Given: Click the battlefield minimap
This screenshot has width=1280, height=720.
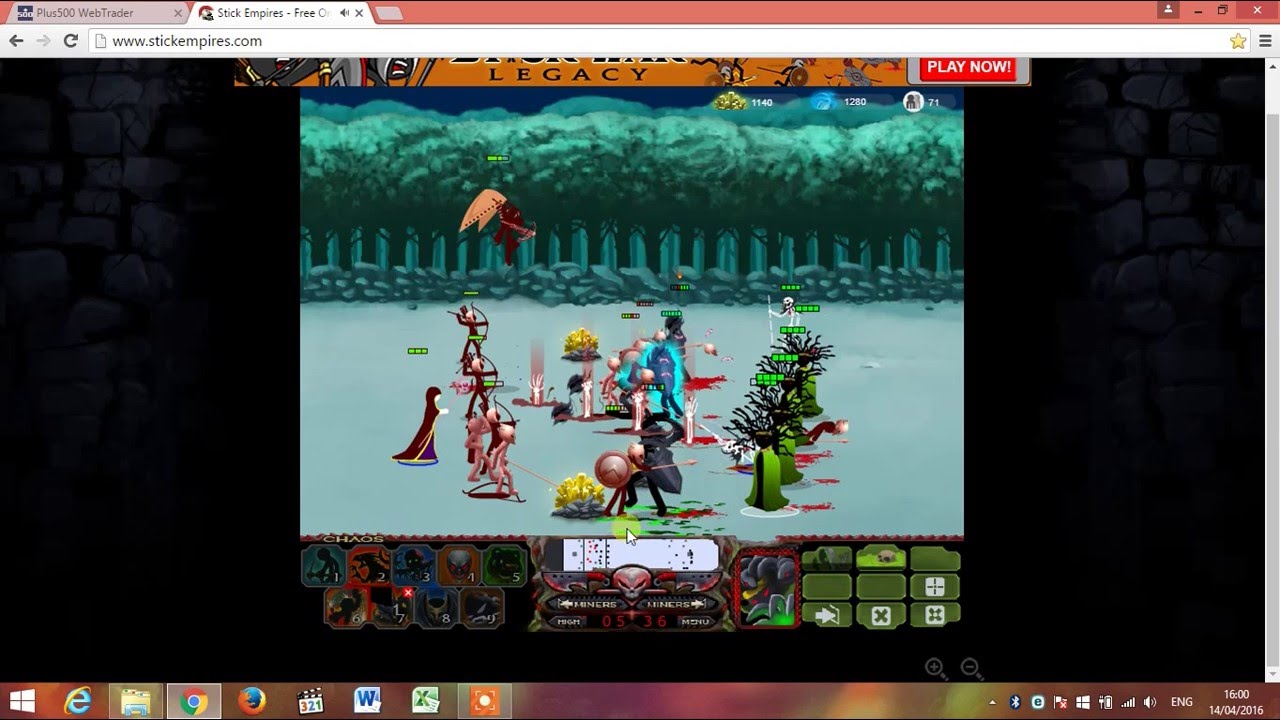Looking at the screenshot, I should coord(631,555).
